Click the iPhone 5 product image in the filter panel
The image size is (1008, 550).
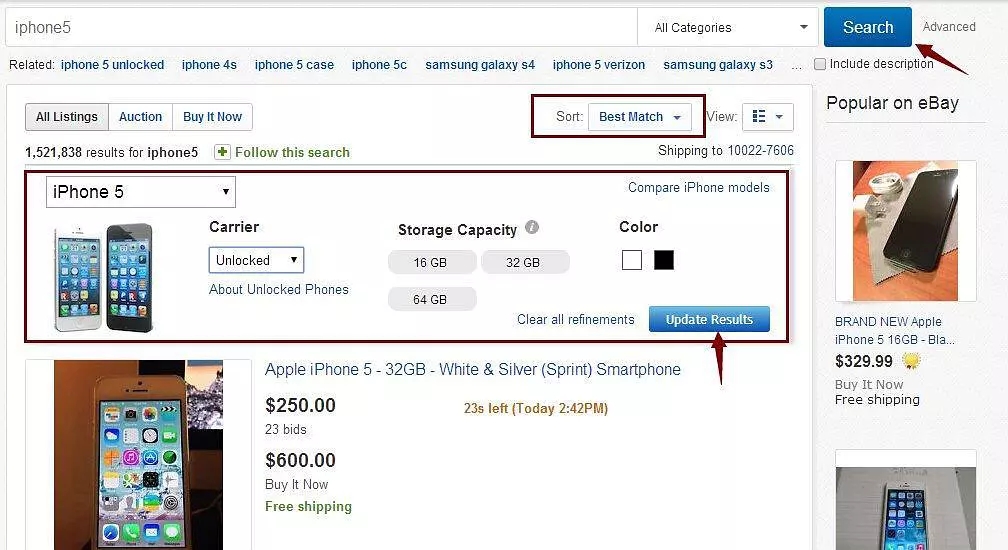[104, 277]
